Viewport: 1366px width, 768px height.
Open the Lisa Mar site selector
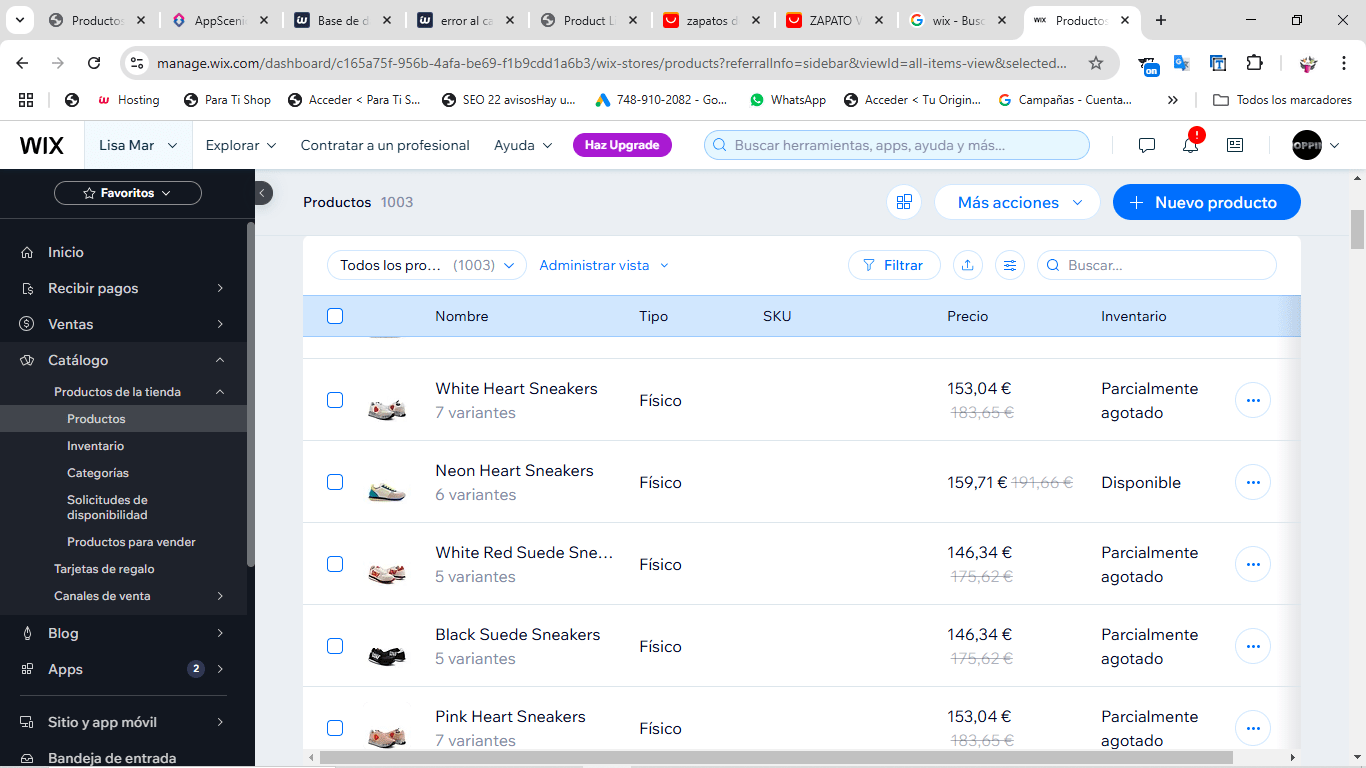click(x=138, y=145)
